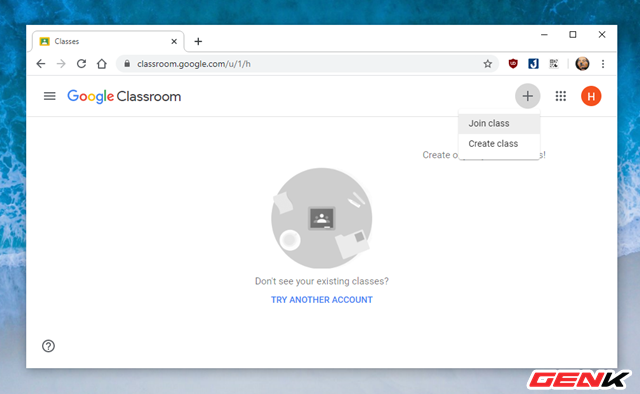Focus the address bar URL field

306,64
